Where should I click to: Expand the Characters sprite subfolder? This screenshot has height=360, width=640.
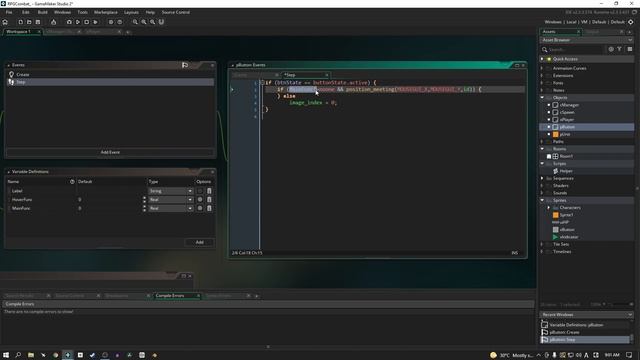(x=549, y=208)
